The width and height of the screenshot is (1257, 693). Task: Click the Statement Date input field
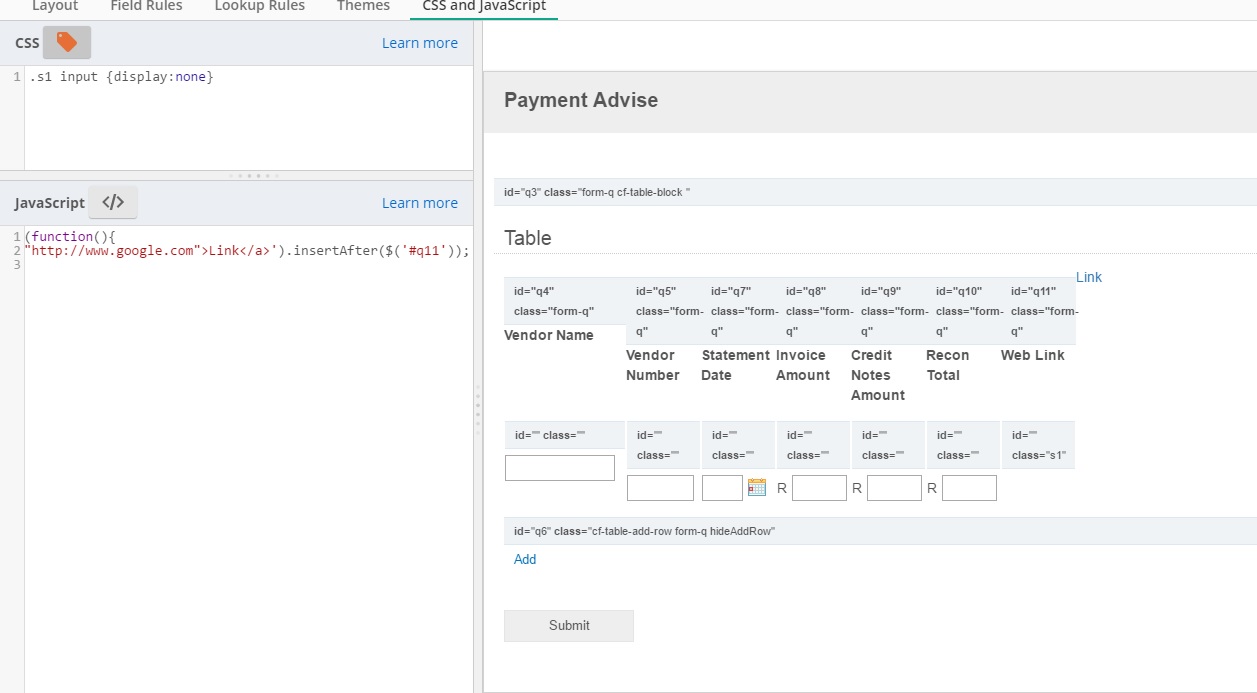[x=722, y=488]
